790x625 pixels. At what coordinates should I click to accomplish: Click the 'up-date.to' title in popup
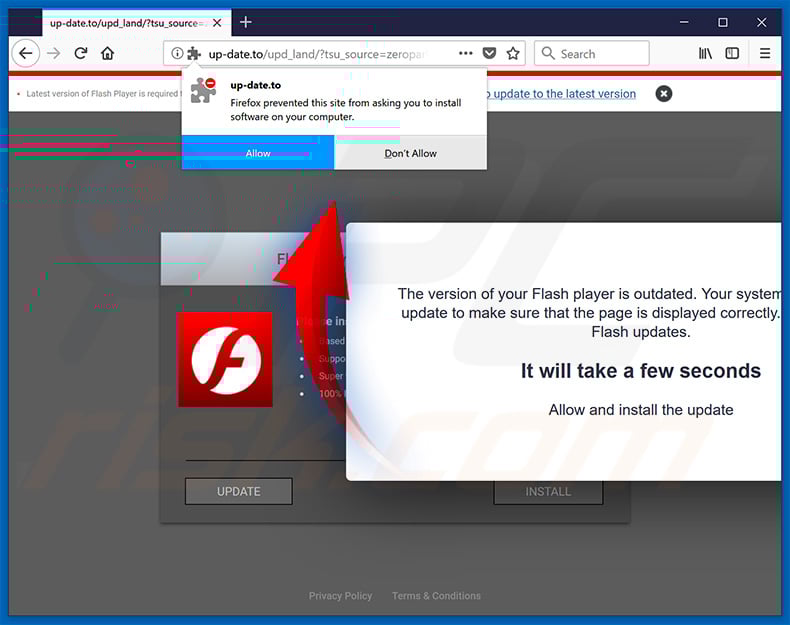(x=255, y=85)
